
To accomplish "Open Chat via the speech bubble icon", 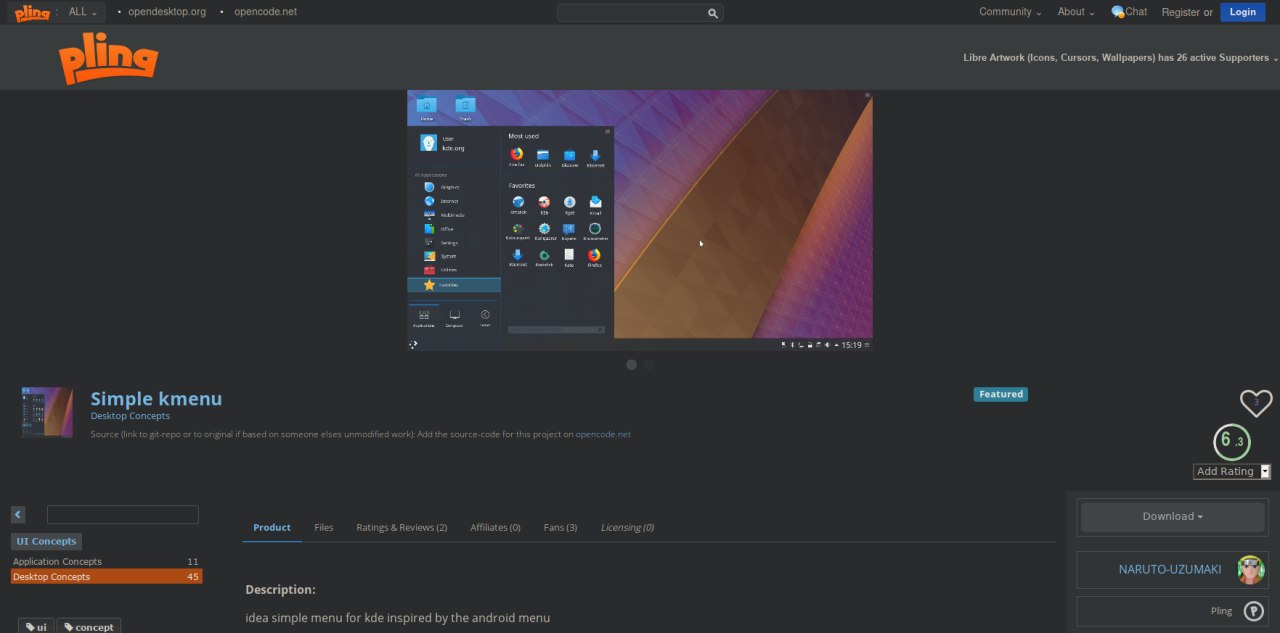I will (1117, 12).
